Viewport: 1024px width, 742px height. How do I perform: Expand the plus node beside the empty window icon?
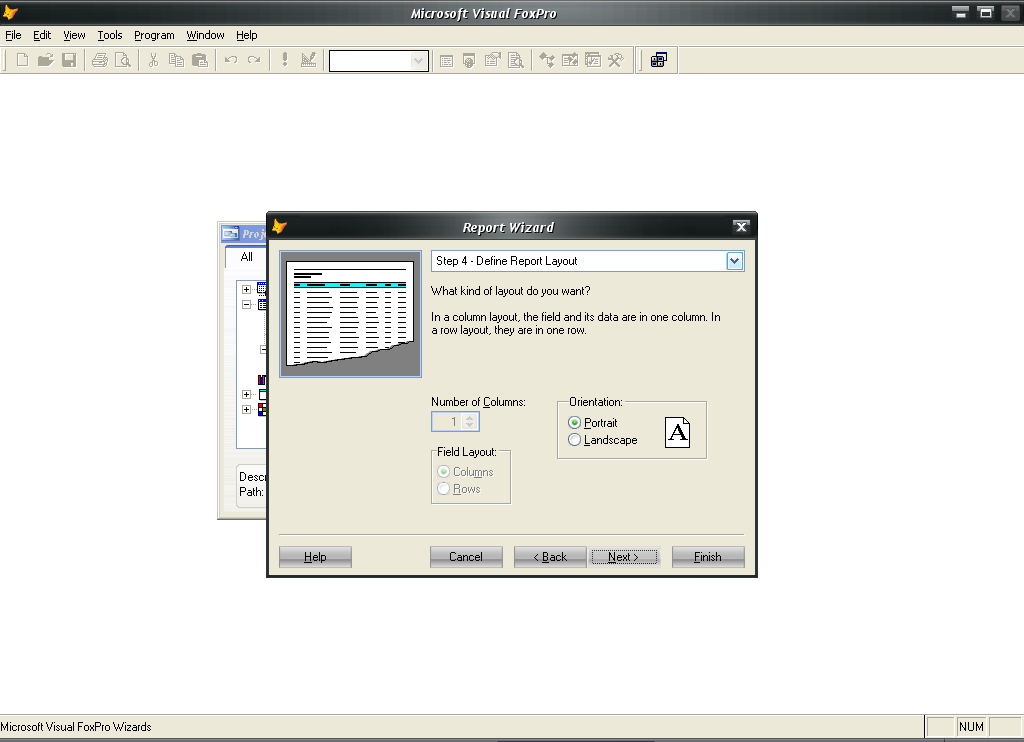246,395
